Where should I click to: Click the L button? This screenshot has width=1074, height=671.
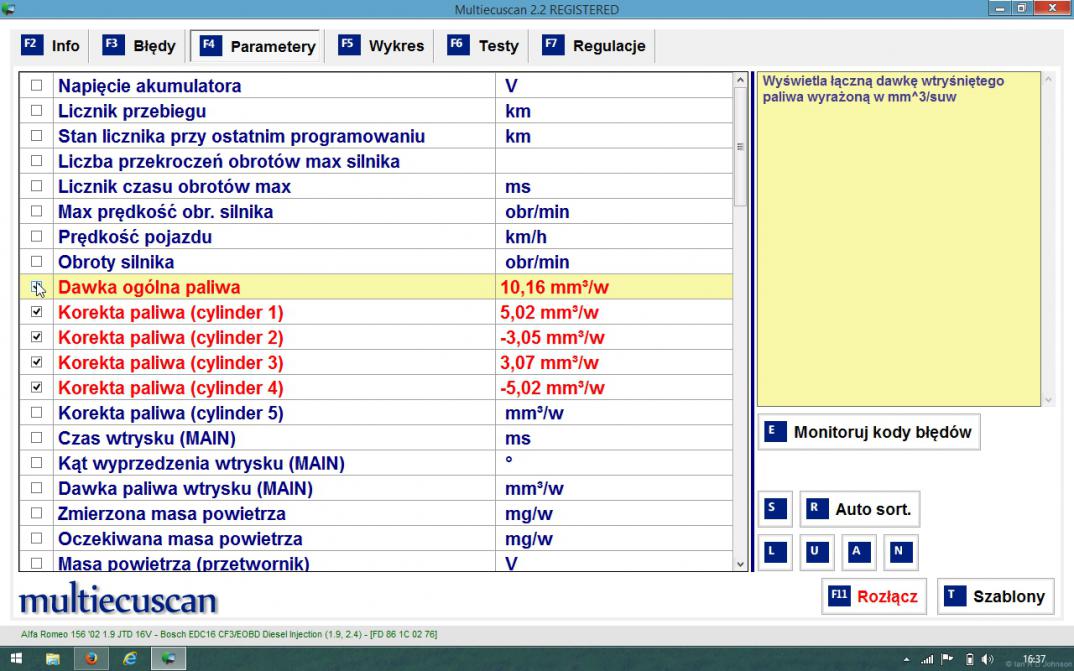pos(775,553)
